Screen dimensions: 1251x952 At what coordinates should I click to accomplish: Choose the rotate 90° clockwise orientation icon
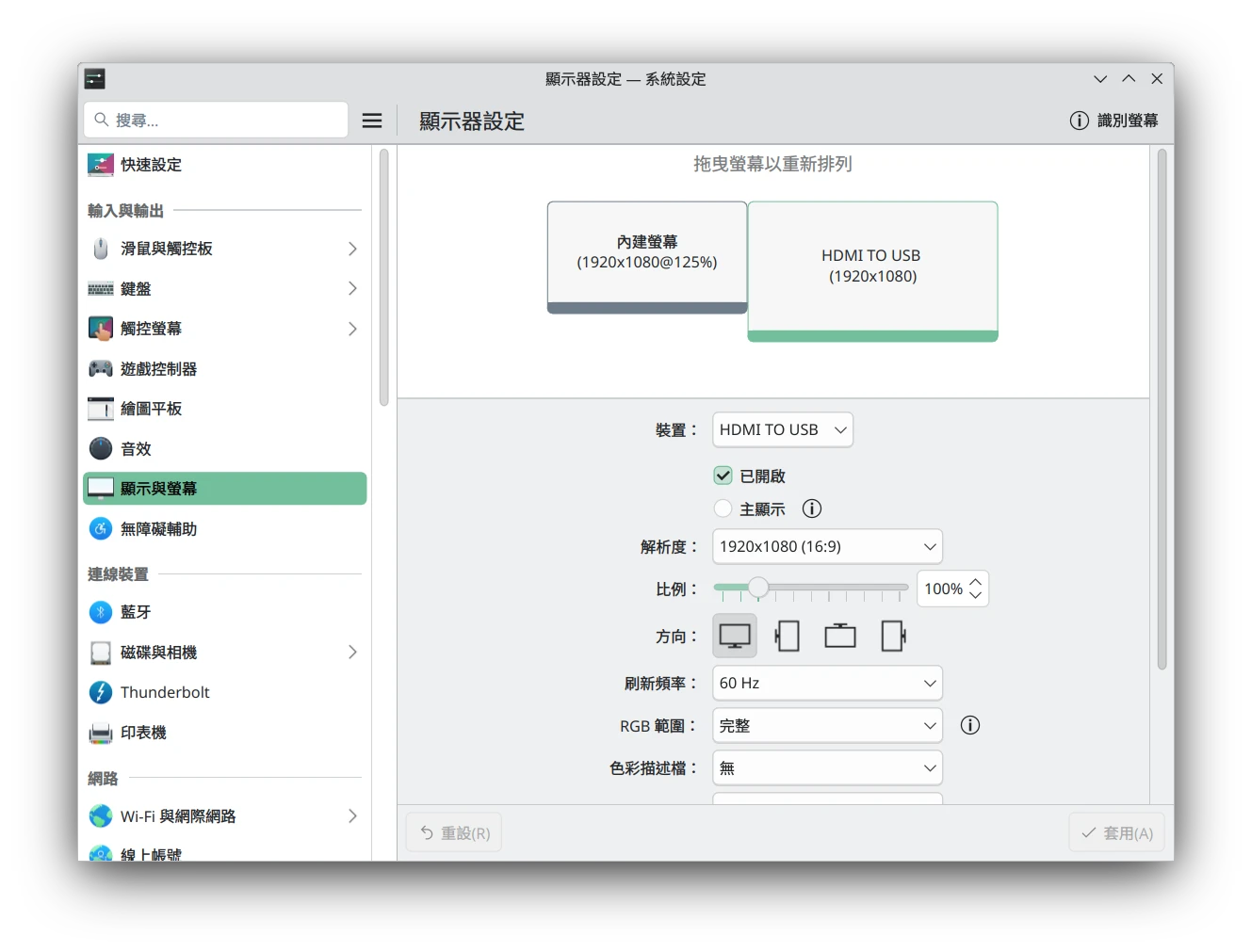[788, 637]
